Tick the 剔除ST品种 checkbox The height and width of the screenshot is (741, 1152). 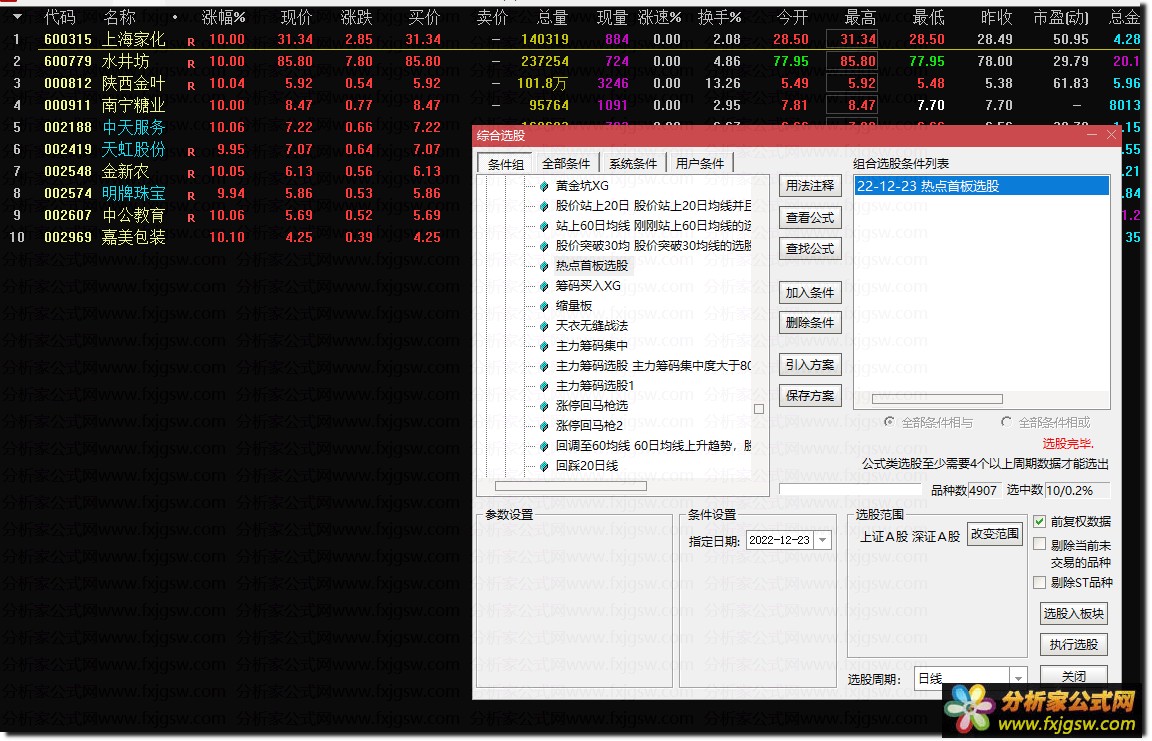[x=1040, y=582]
